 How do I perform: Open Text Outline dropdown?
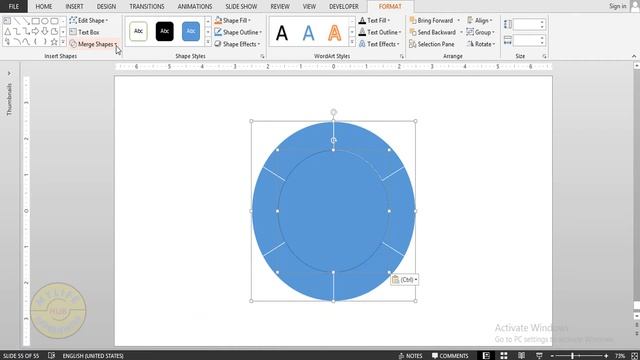pos(380,32)
